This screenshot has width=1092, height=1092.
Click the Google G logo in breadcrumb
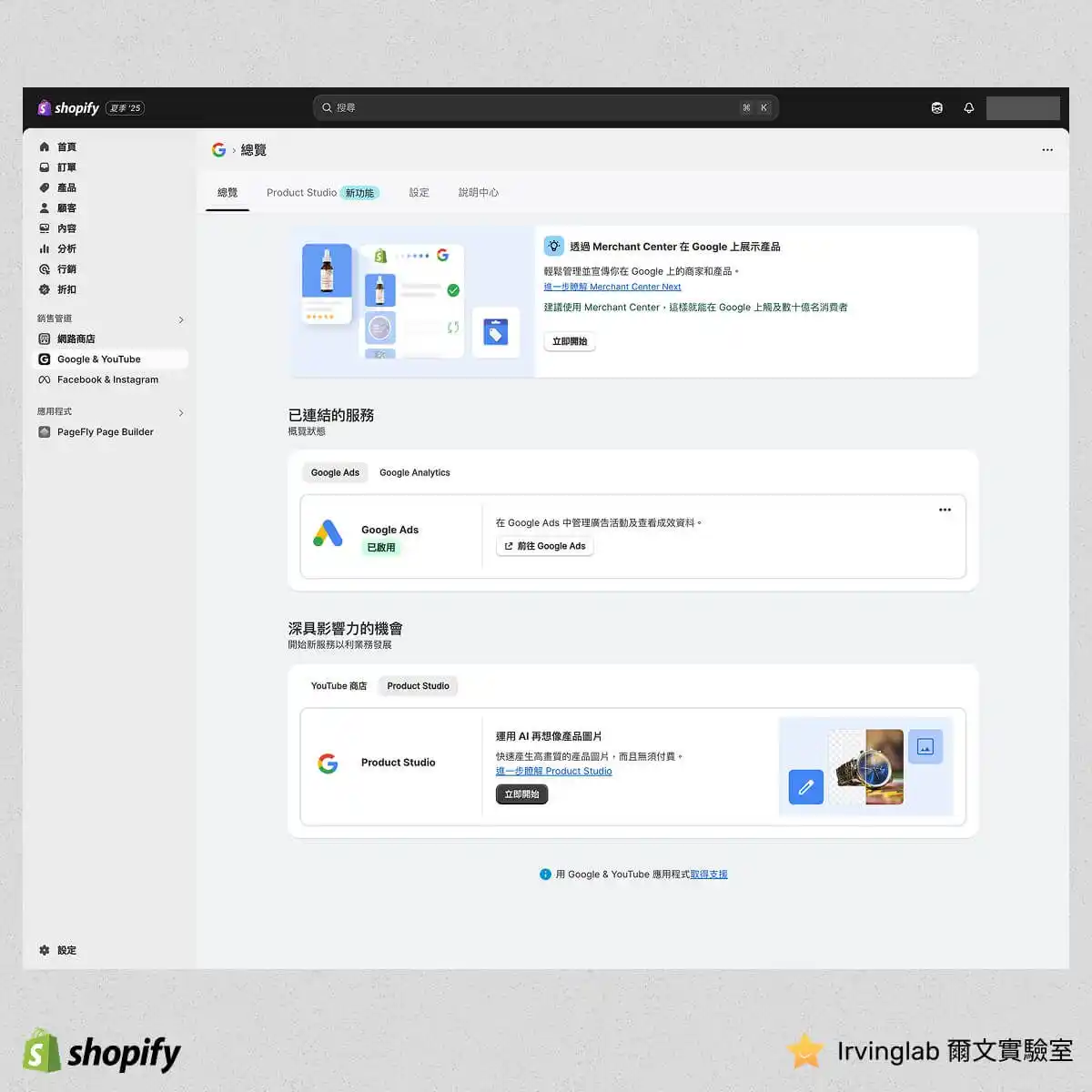click(219, 149)
